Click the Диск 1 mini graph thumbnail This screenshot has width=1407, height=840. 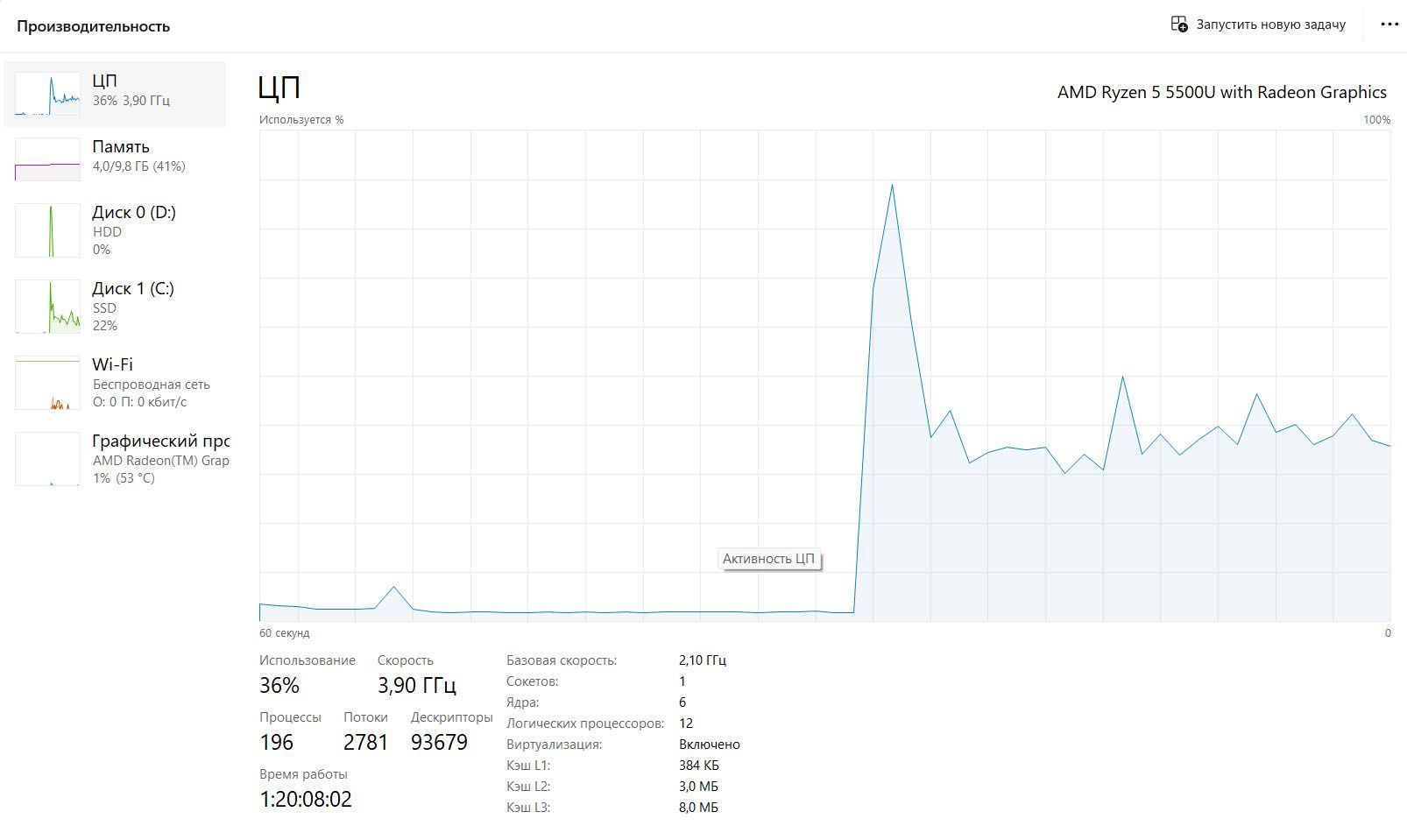pyautogui.click(x=47, y=307)
